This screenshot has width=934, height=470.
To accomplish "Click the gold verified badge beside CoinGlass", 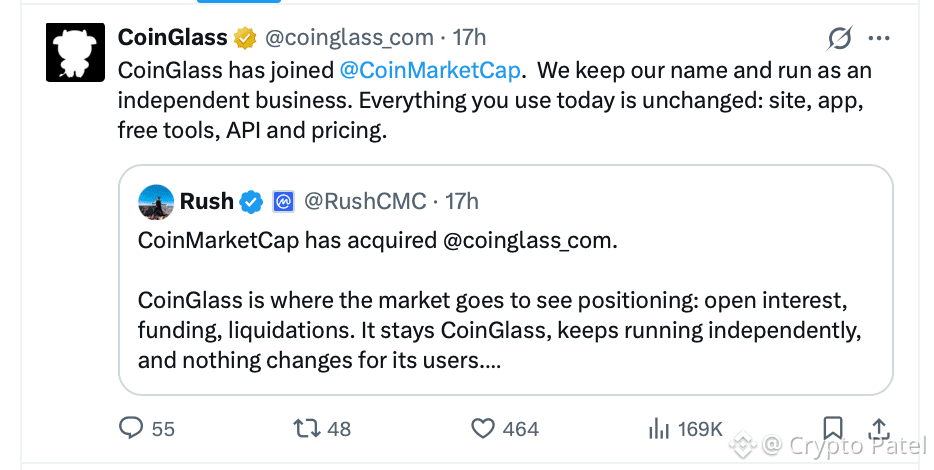I will click(x=245, y=38).
